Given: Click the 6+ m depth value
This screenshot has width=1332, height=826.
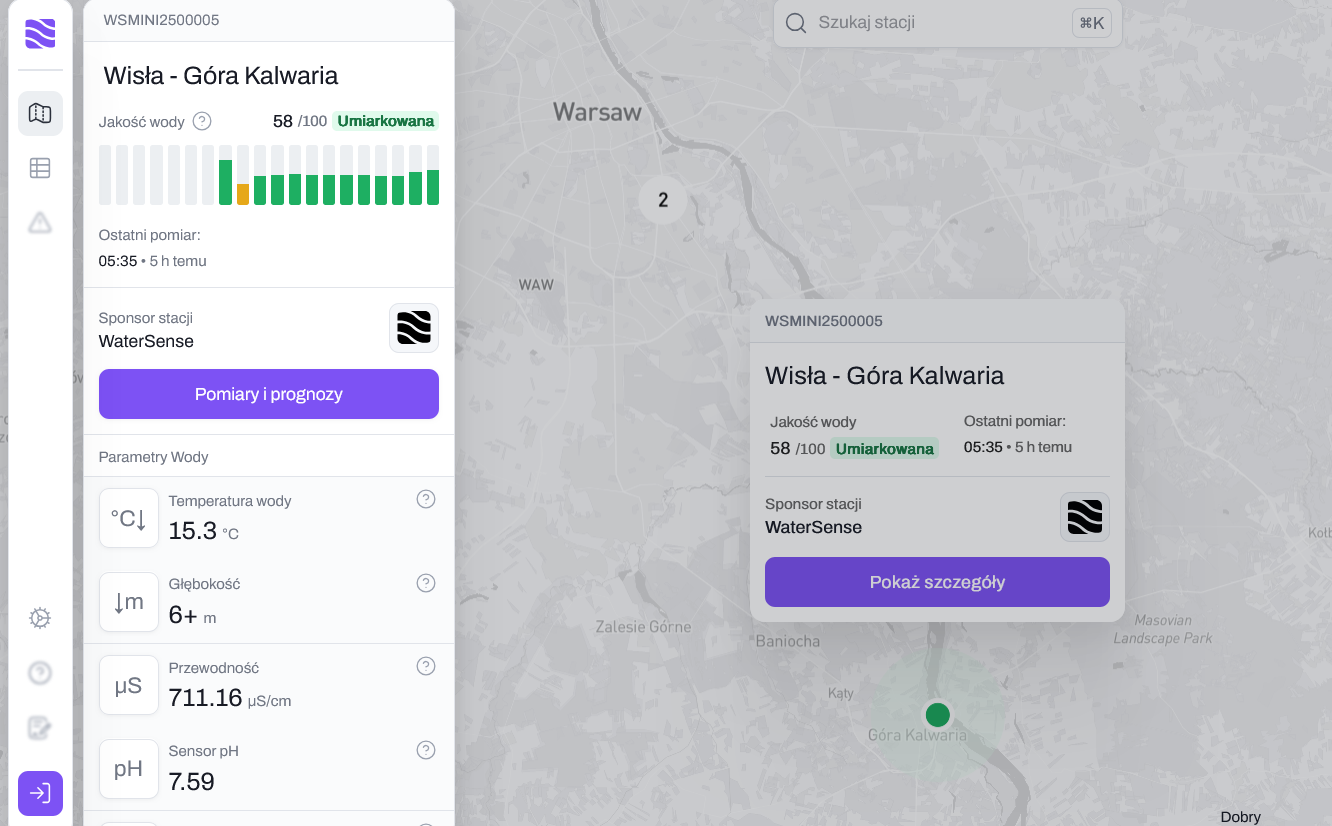Looking at the screenshot, I should pyautogui.click(x=192, y=615).
